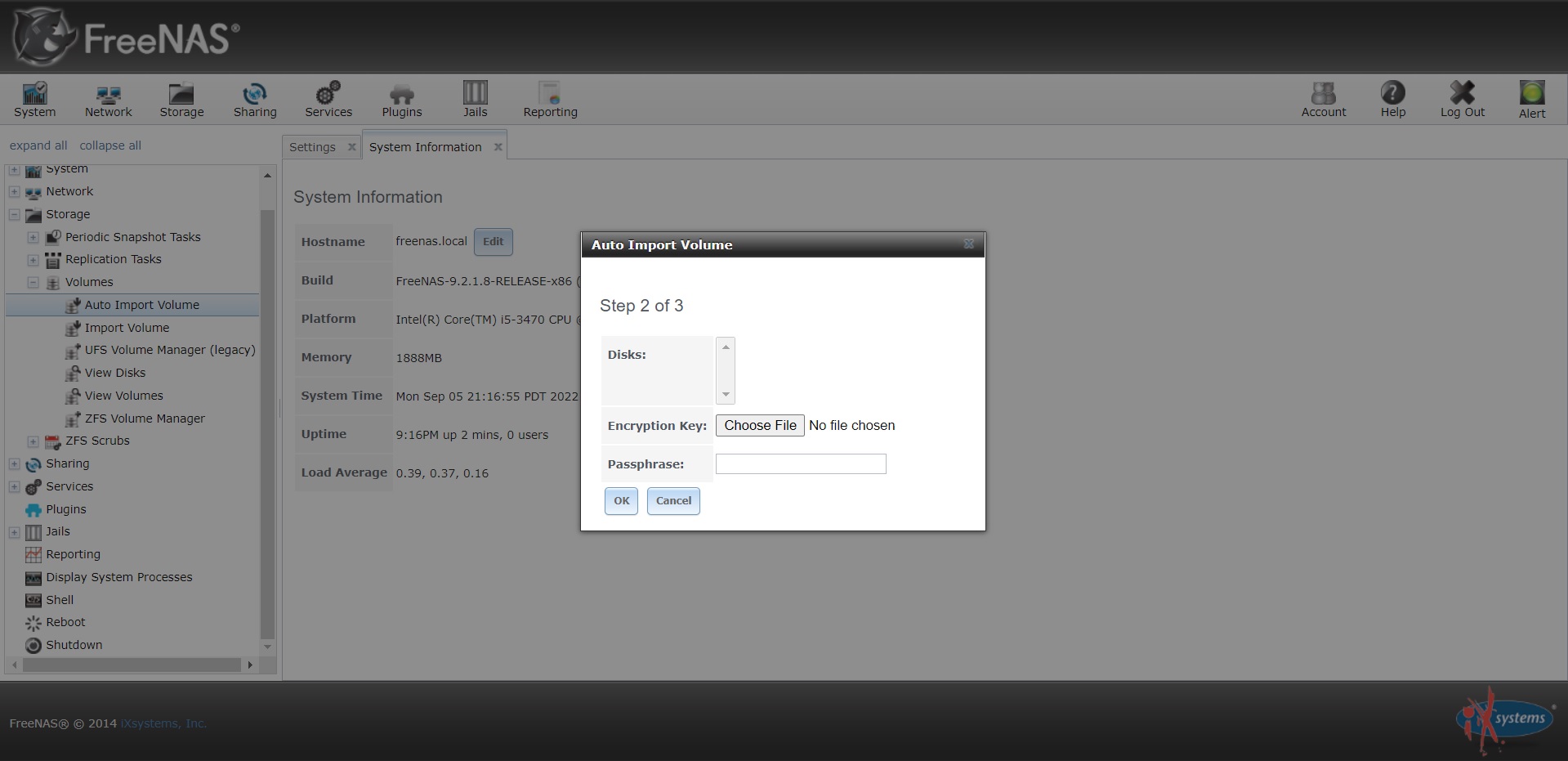This screenshot has width=1568, height=761.
Task: Click sidebar horizontal scrollbar left arrow
Action: pyautogui.click(x=14, y=665)
